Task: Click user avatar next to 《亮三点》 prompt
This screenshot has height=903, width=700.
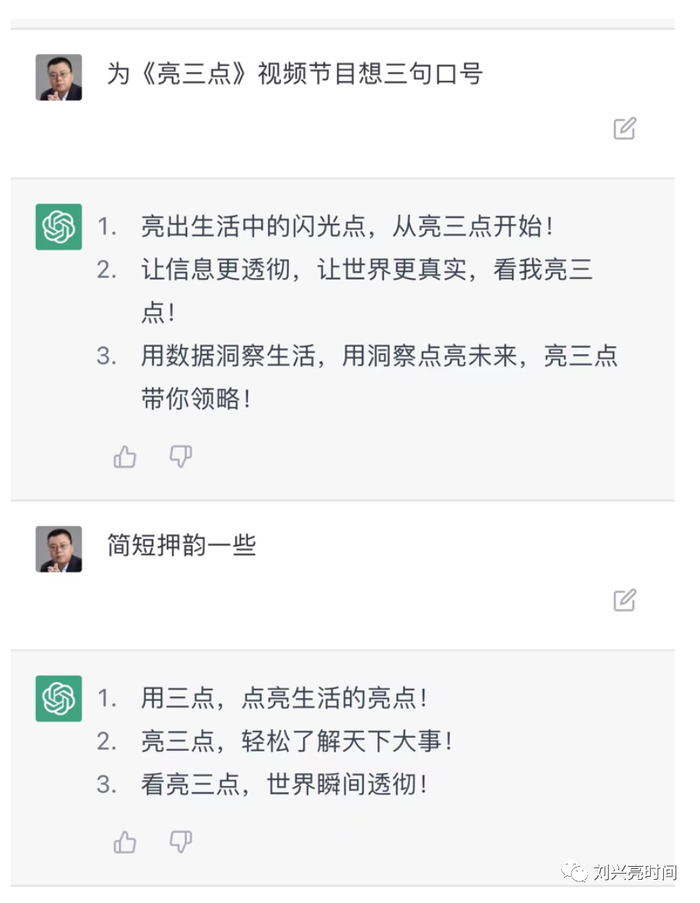Action: coord(59,78)
